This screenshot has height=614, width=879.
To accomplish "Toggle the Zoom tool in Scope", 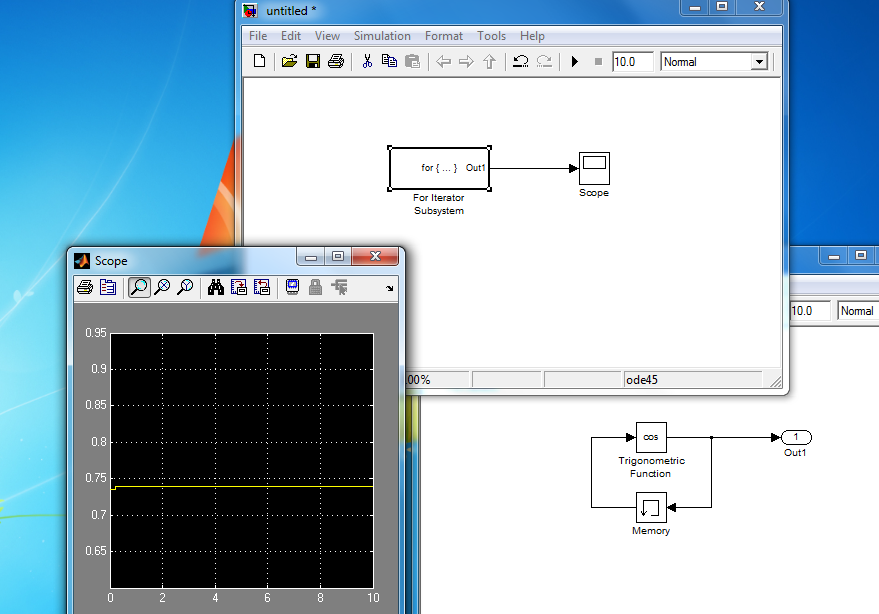I will (x=138, y=288).
